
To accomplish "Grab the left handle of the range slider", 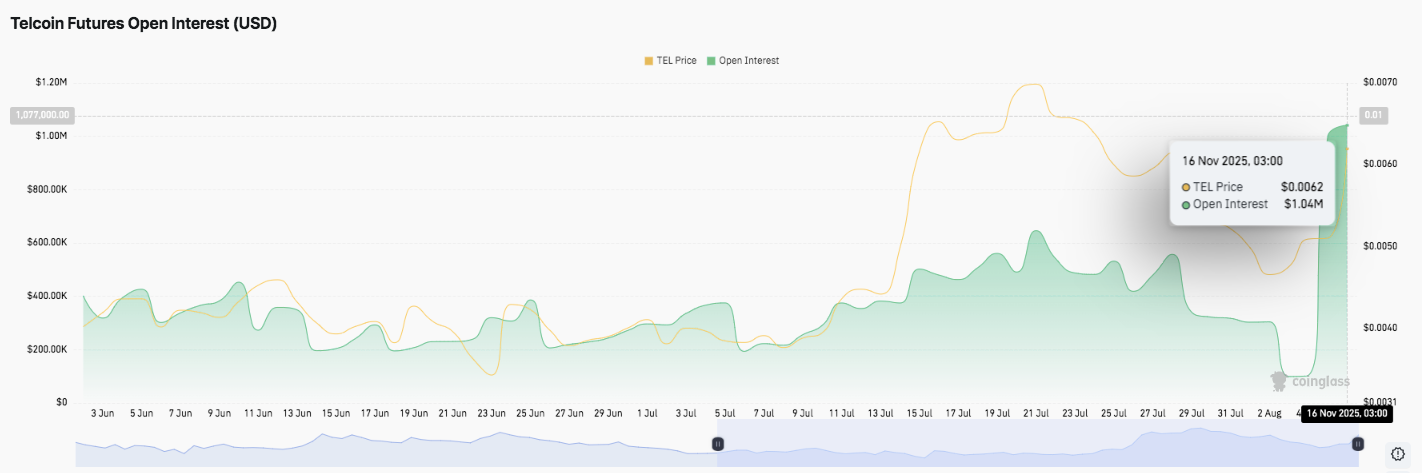I will [x=717, y=443].
